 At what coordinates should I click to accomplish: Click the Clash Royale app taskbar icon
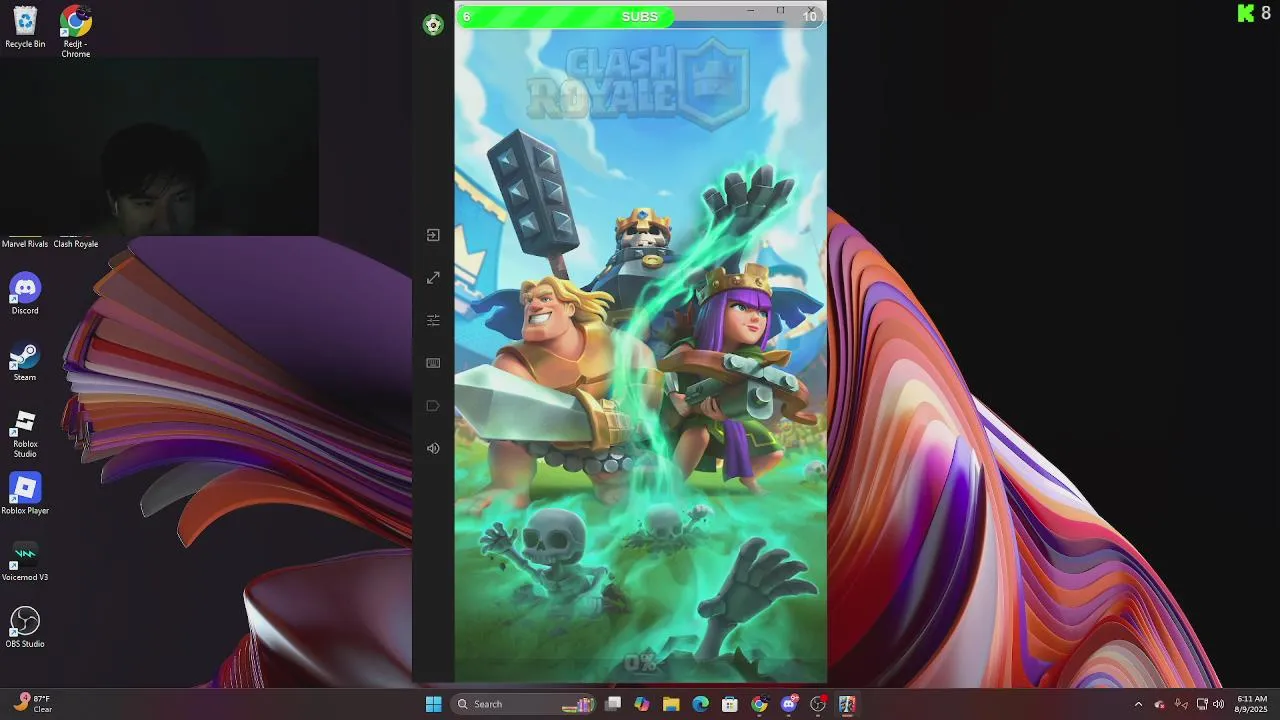pyautogui.click(x=847, y=704)
